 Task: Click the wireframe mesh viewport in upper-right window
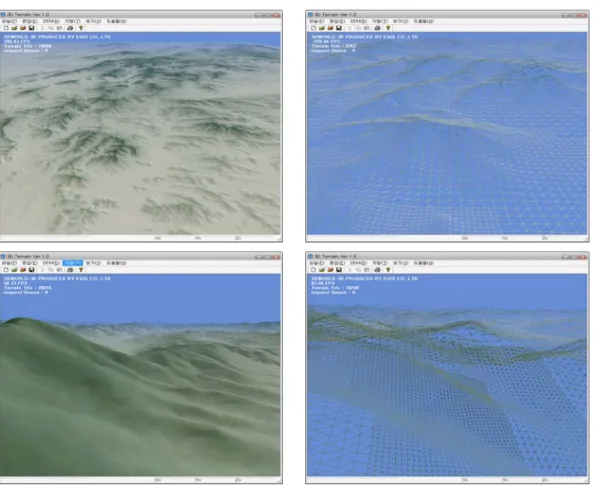447,133
